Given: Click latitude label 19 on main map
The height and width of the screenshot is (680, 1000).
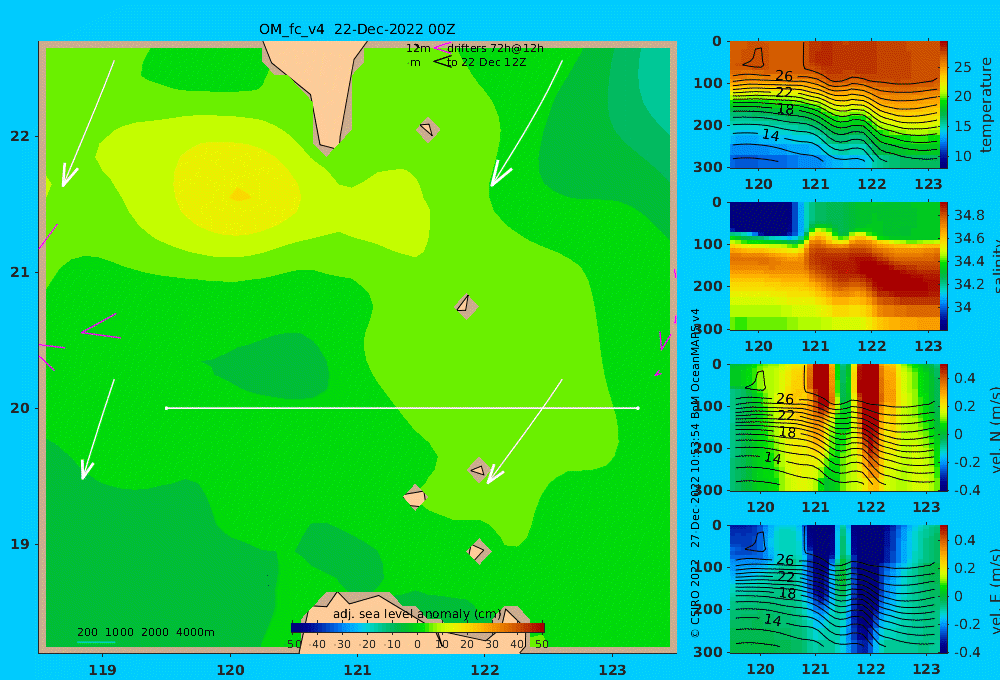Looking at the screenshot, I should [20, 544].
